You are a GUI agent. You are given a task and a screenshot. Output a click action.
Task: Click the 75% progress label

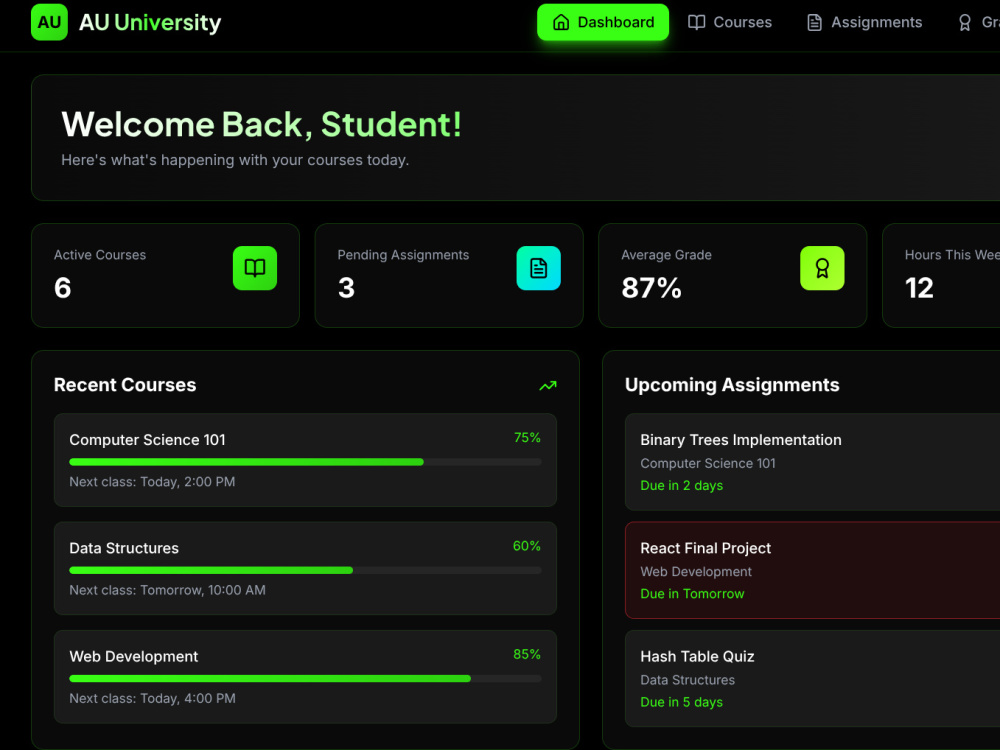click(x=527, y=438)
